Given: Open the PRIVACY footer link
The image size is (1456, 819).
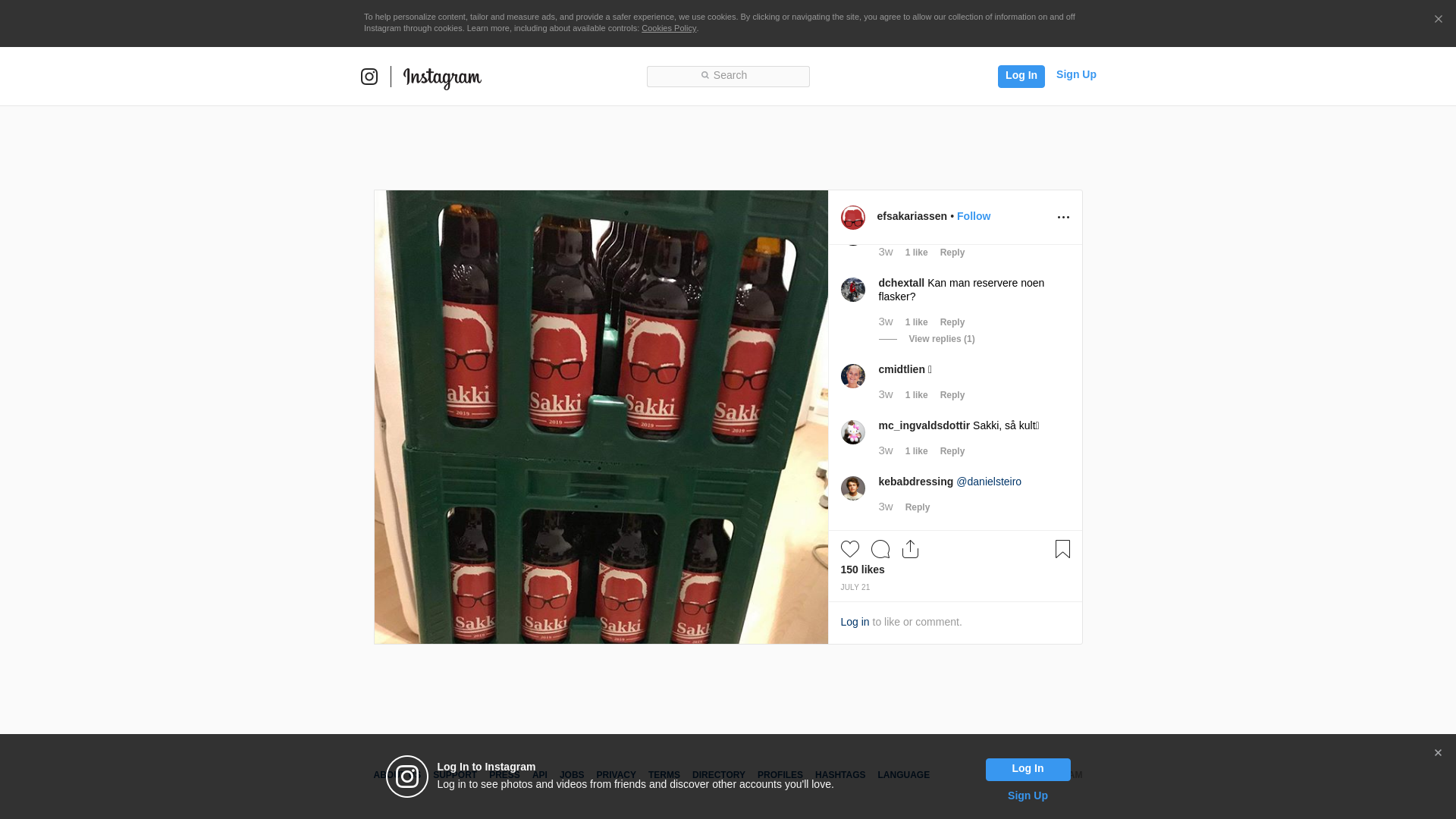Looking at the screenshot, I should point(616,775).
